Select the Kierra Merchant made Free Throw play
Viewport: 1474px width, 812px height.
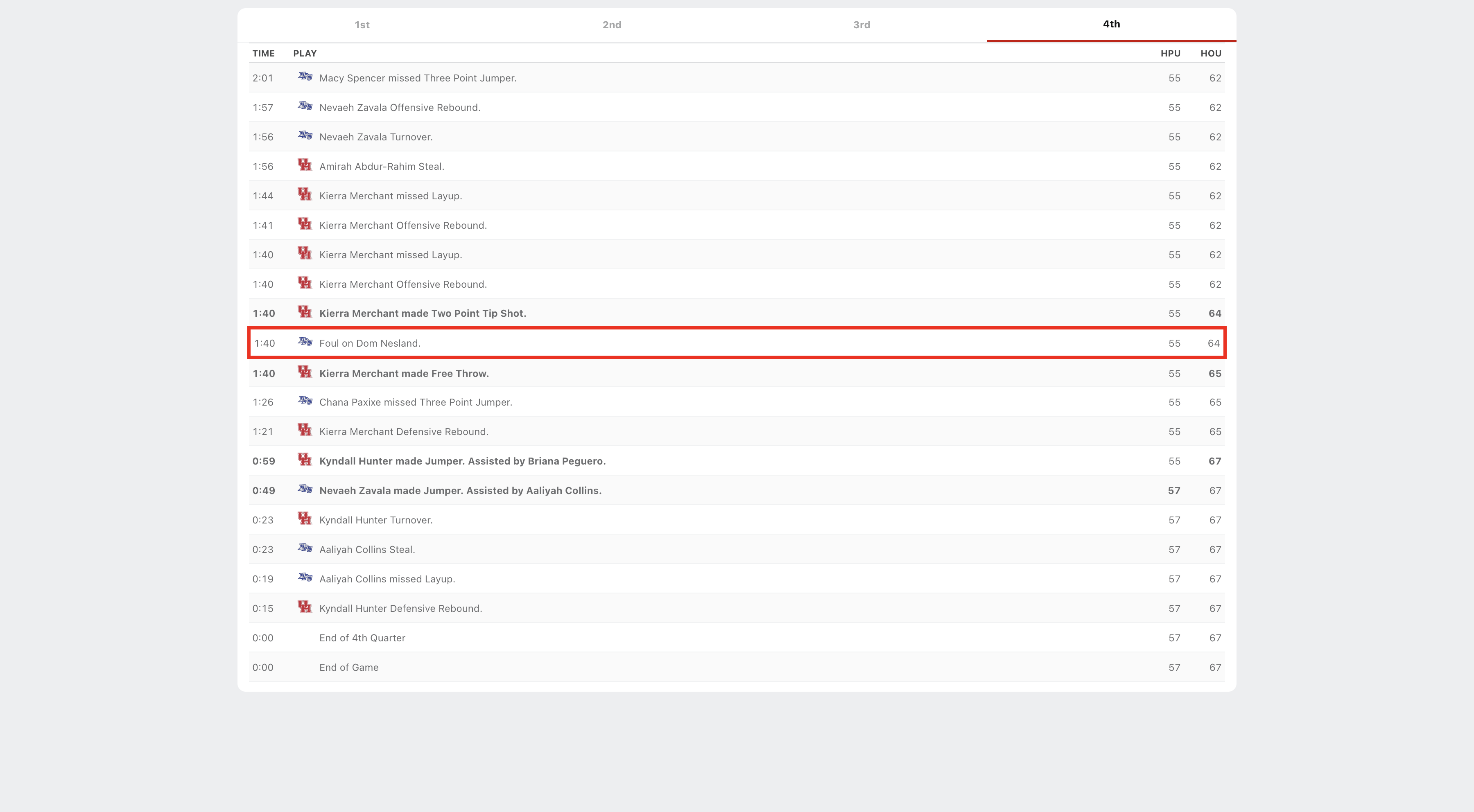click(403, 373)
